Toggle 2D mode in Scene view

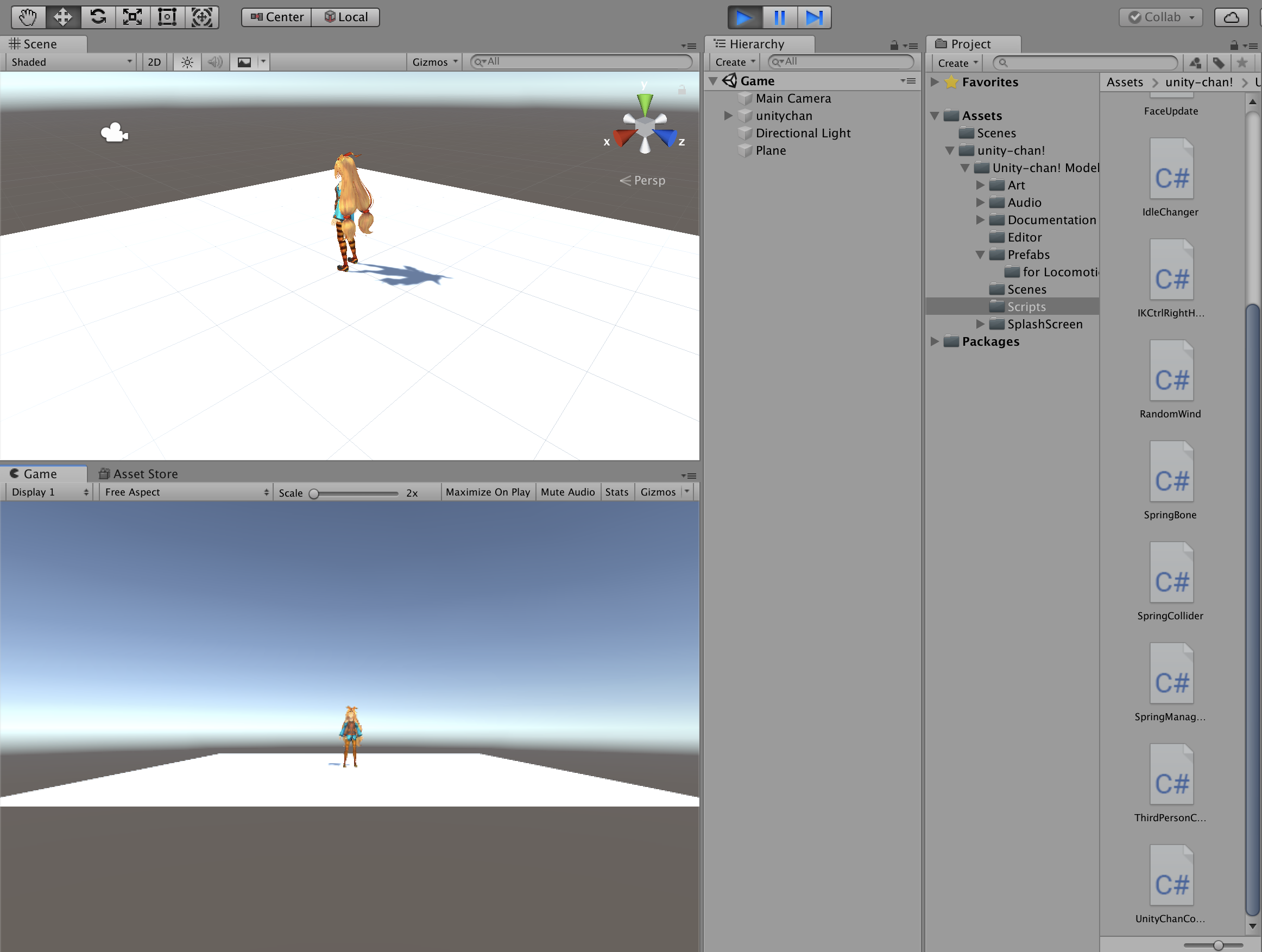click(x=154, y=62)
